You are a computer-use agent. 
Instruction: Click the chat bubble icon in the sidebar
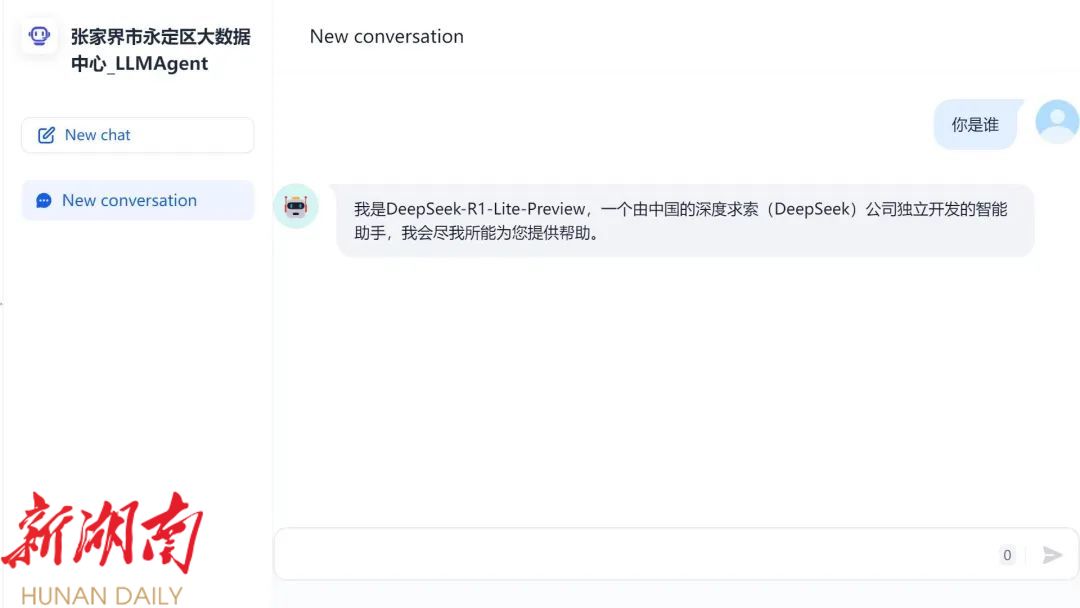44,201
